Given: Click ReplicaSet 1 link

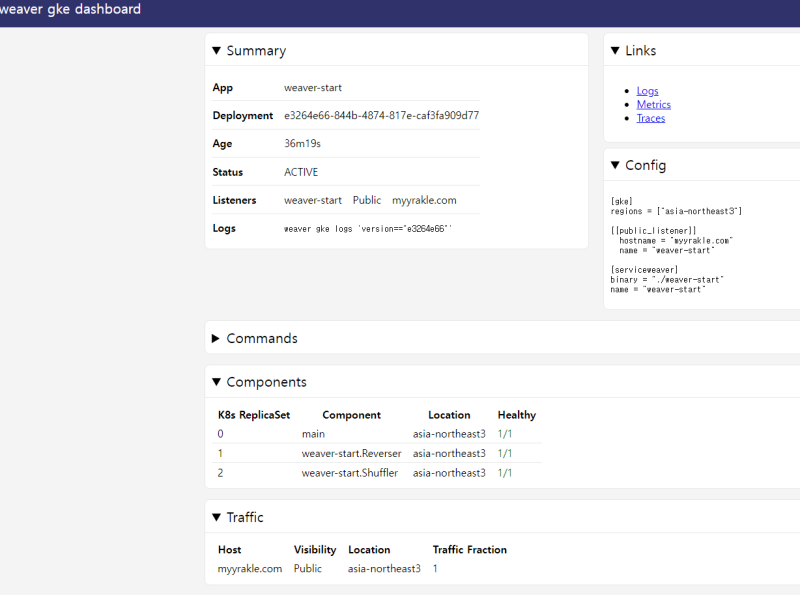Looking at the screenshot, I should coord(221,454).
